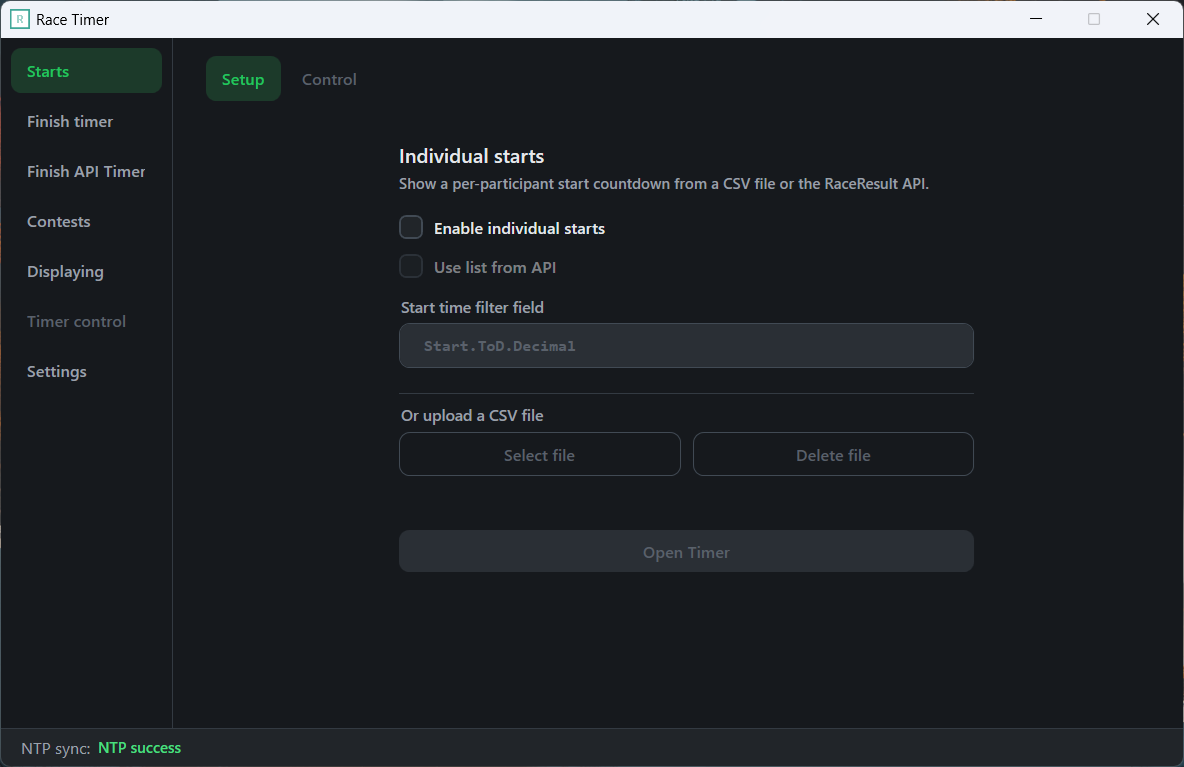1184x767 pixels.
Task: Open Settings from the sidebar
Action: (x=86, y=371)
